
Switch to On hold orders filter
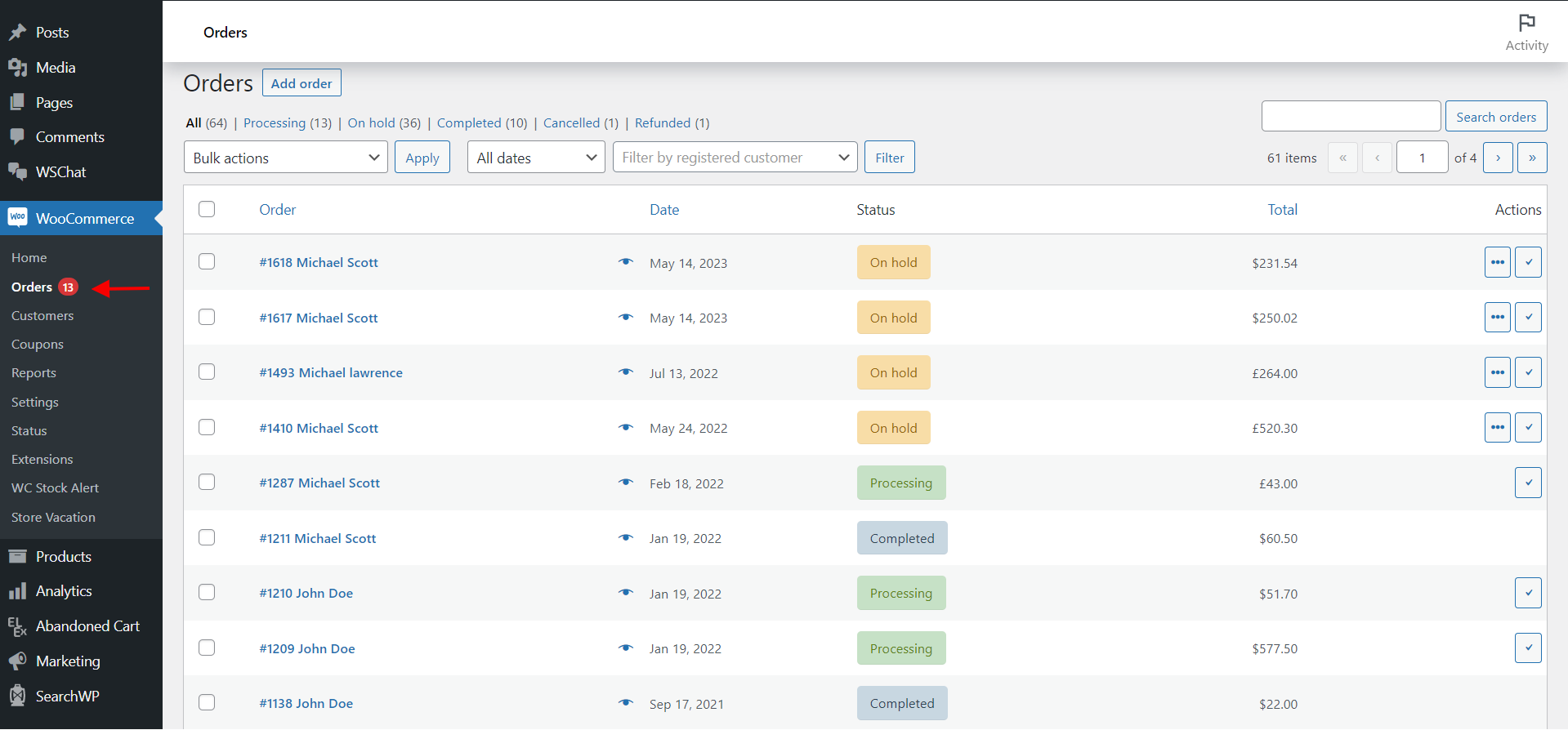click(x=372, y=123)
